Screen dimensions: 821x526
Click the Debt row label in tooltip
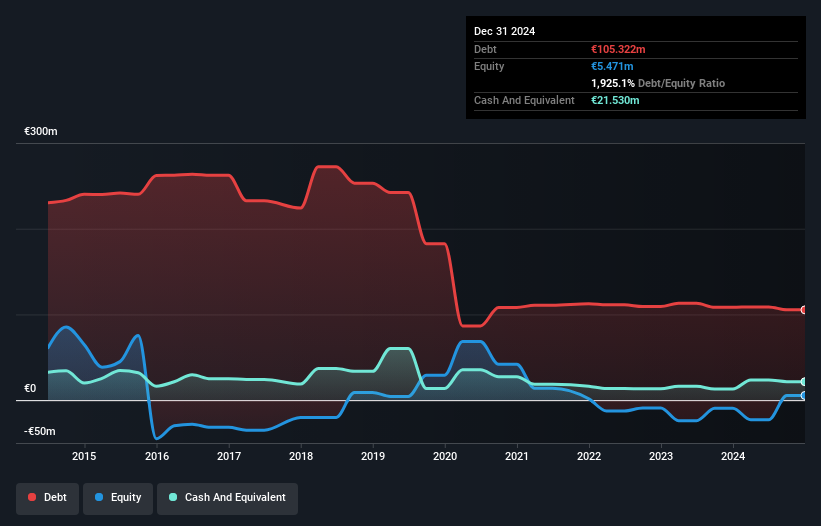[485, 49]
